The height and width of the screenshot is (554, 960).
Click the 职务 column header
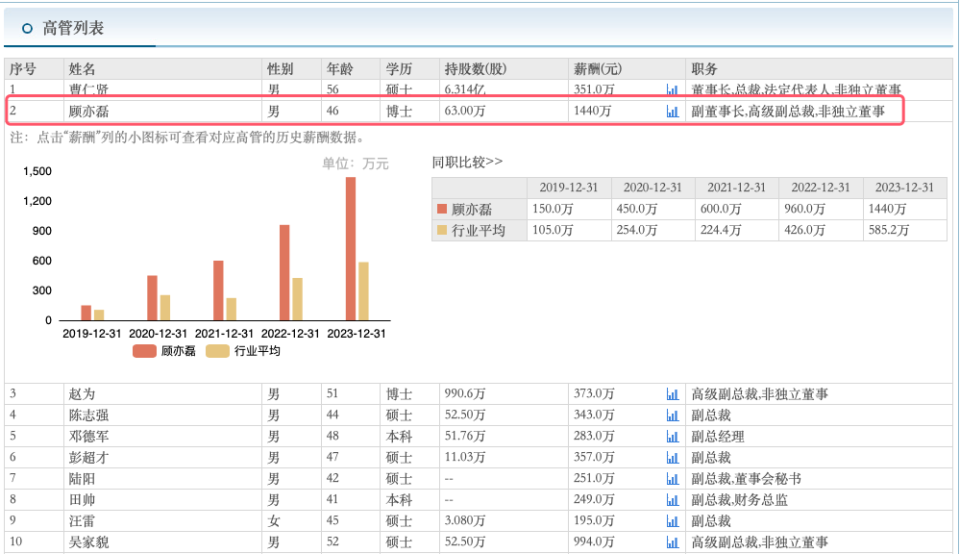point(704,69)
